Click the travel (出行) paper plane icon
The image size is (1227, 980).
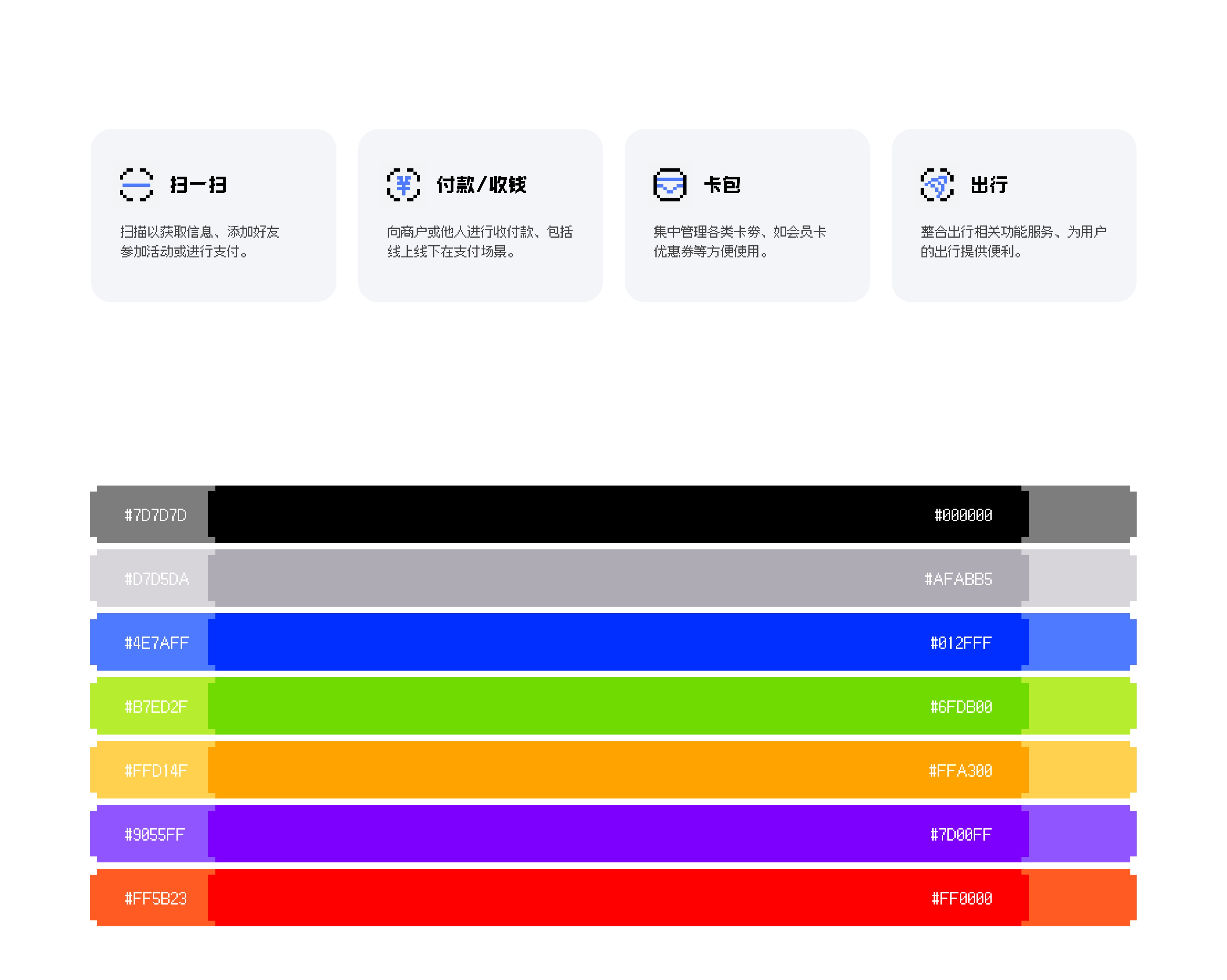pos(937,185)
